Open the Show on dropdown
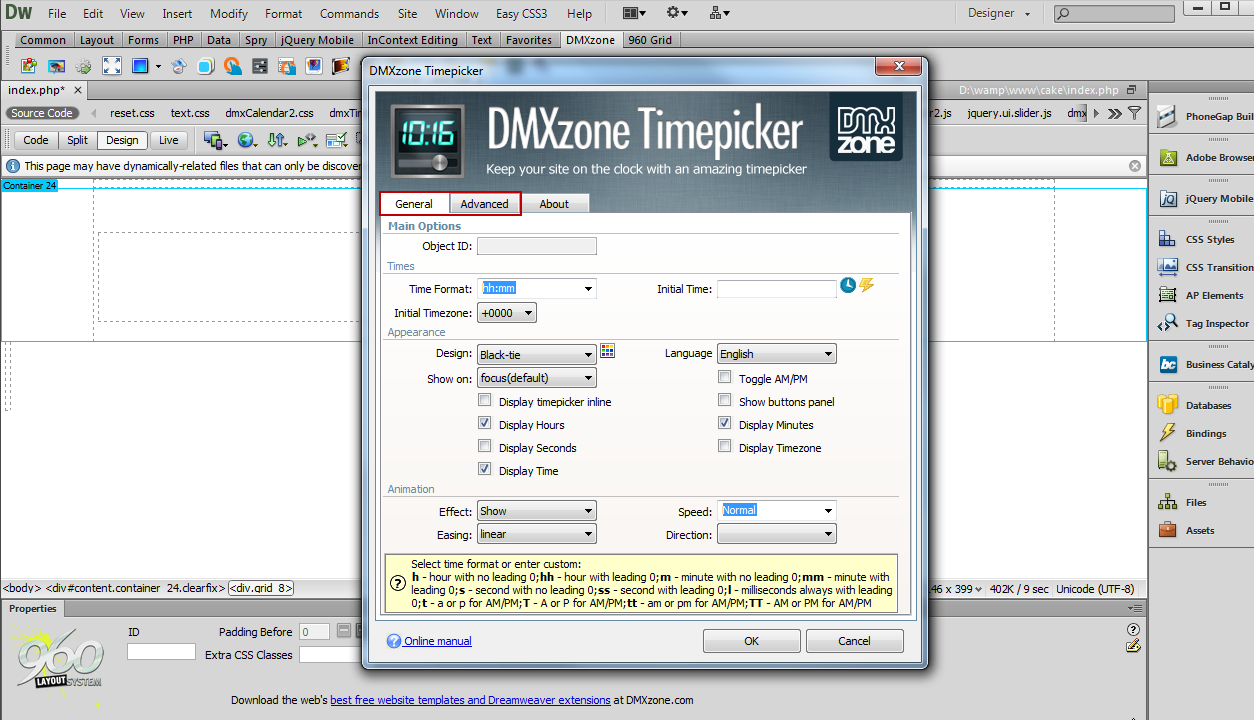Viewport: 1254px width, 720px height. coord(537,378)
